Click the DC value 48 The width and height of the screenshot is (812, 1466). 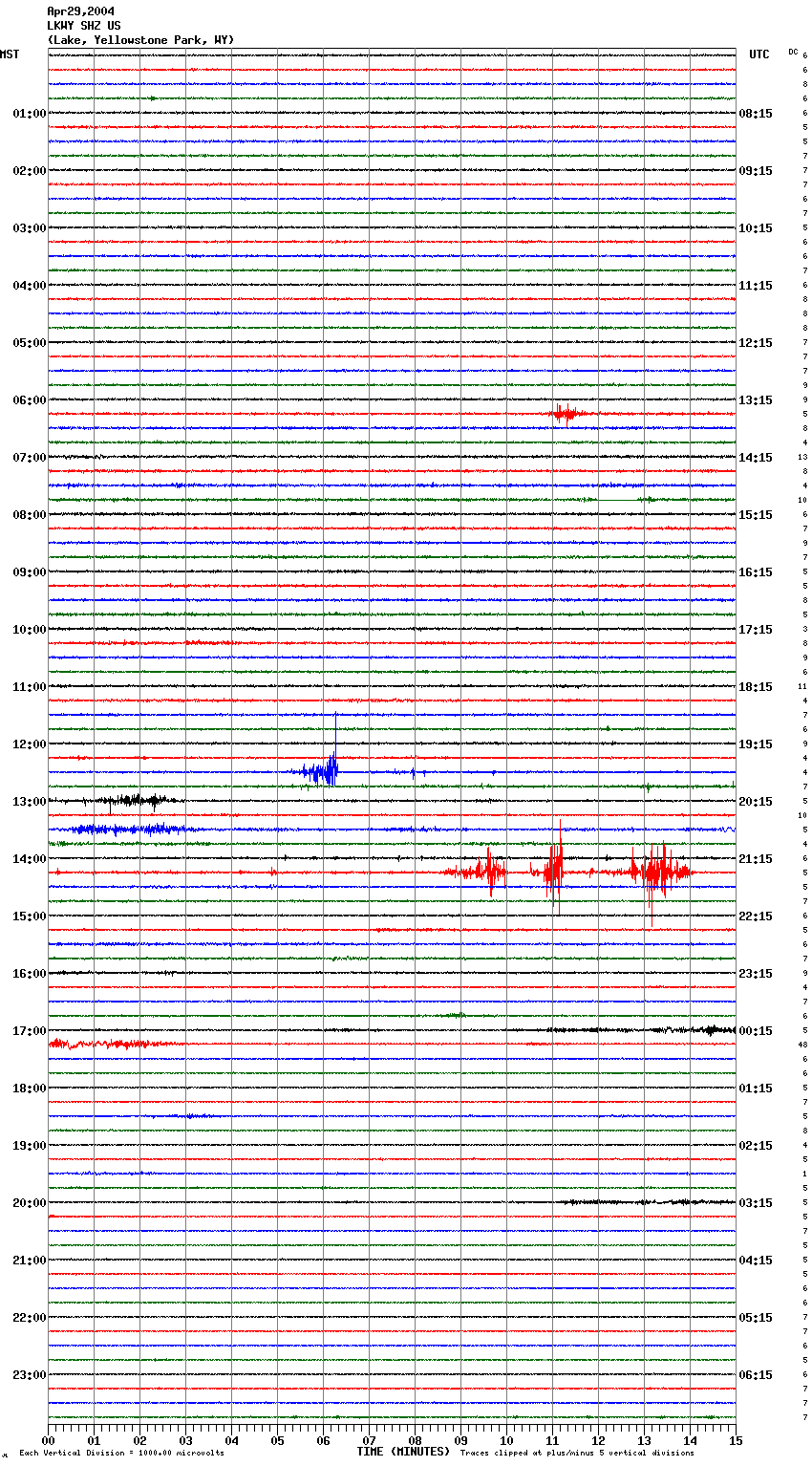(x=803, y=1045)
